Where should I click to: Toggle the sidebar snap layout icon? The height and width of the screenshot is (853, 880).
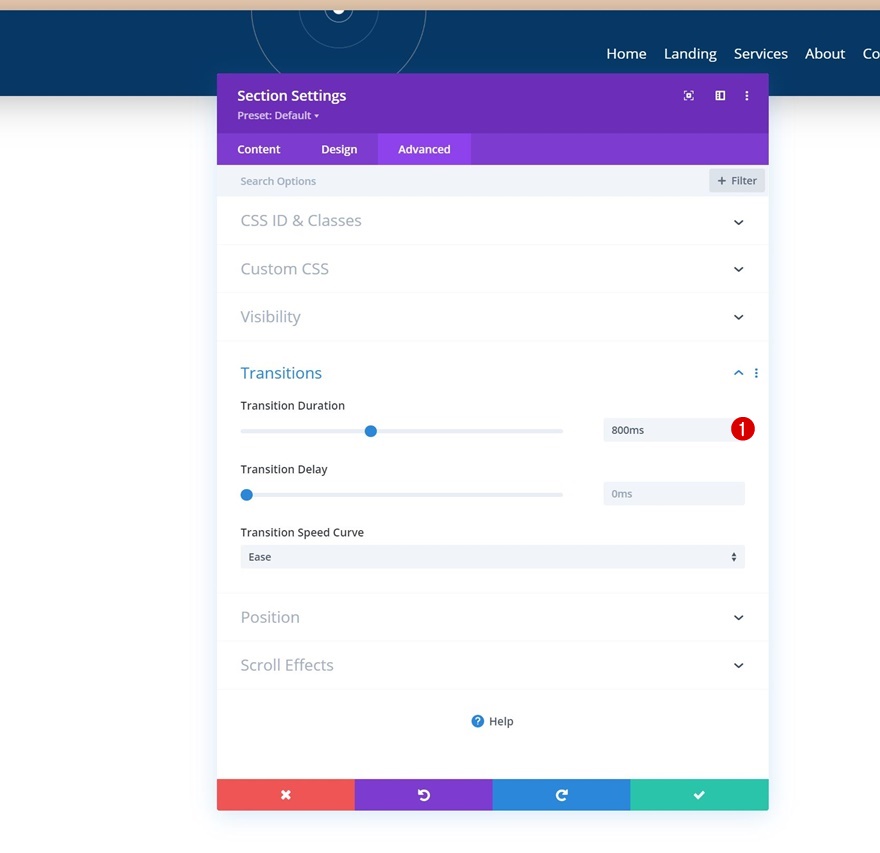point(719,95)
